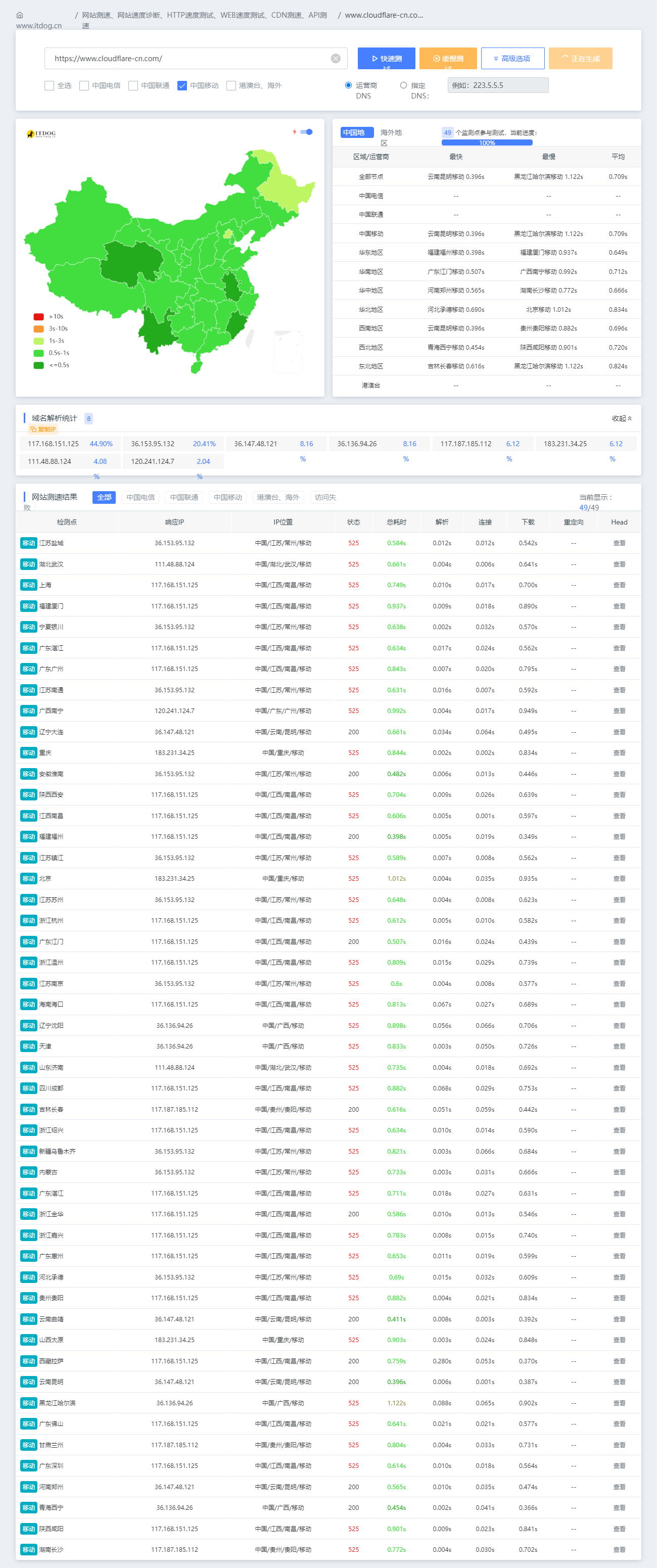The width and height of the screenshot is (657, 1568).
Task: Uncheck the 中国移动 checkbox
Action: point(182,86)
